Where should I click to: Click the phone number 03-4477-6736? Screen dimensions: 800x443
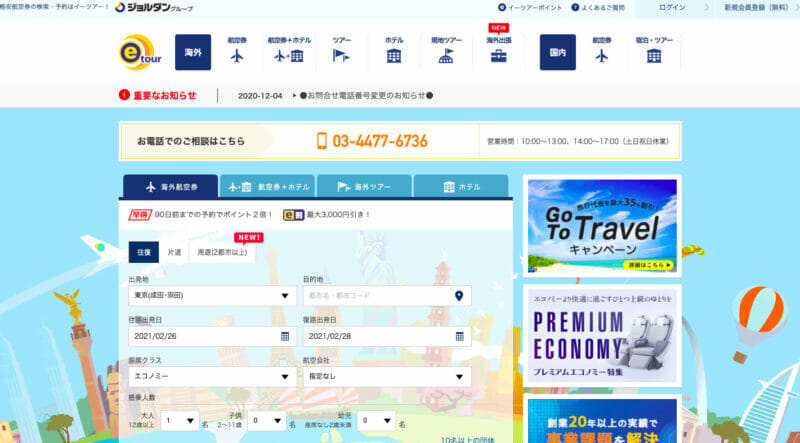[x=380, y=141]
